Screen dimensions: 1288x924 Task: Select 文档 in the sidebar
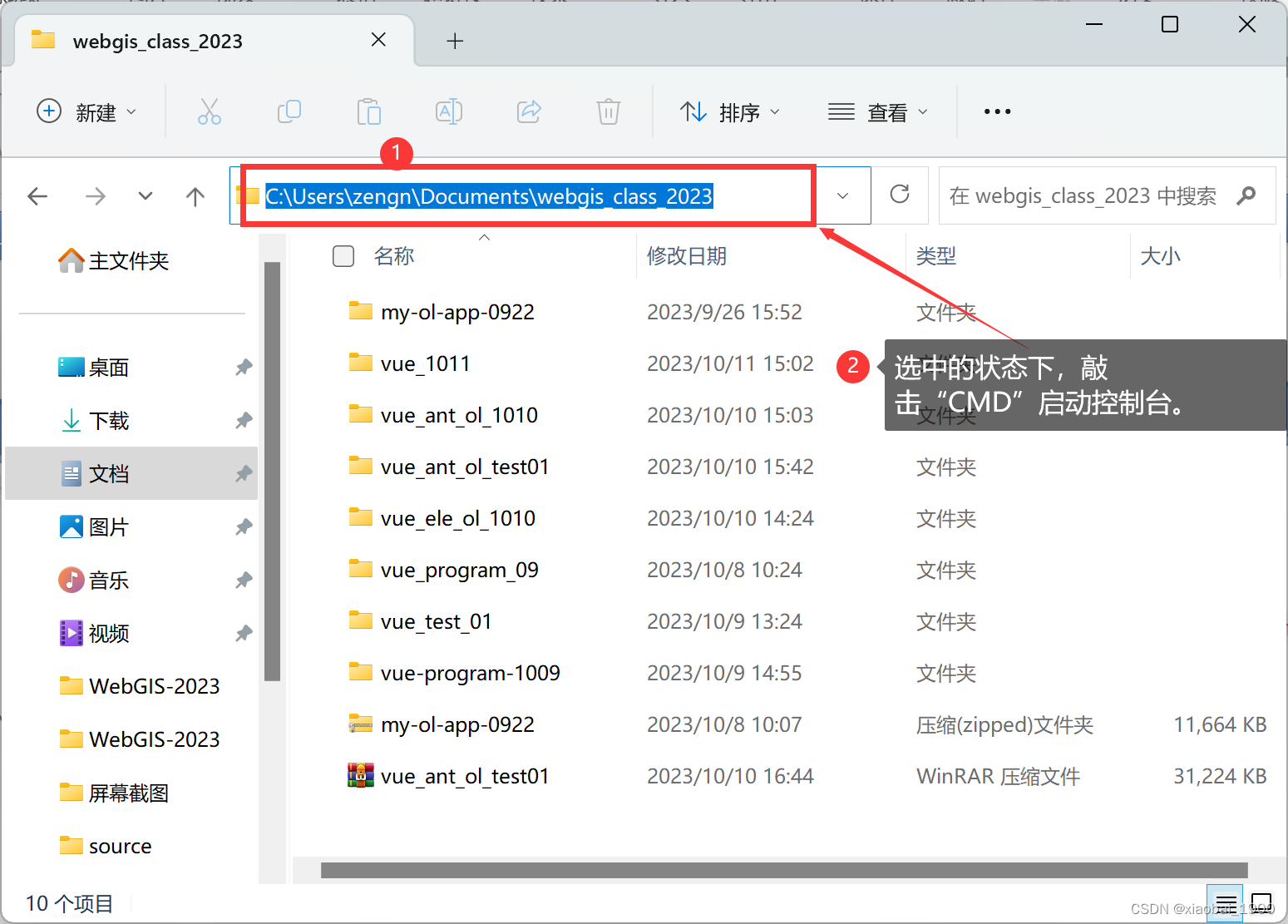tap(131, 473)
